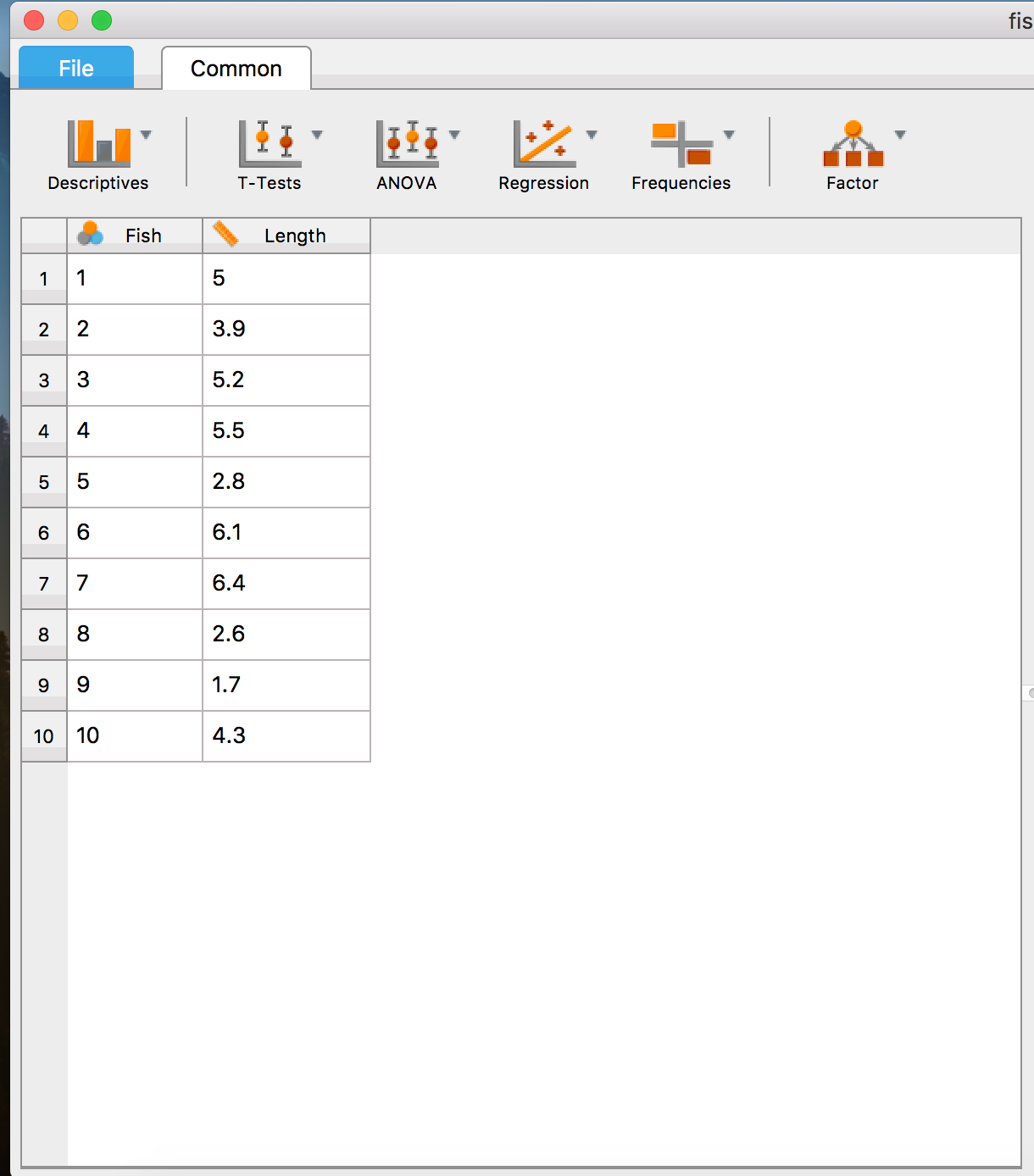Click the green zoom window button
Image resolution: width=1034 pixels, height=1176 pixels.
(x=102, y=20)
